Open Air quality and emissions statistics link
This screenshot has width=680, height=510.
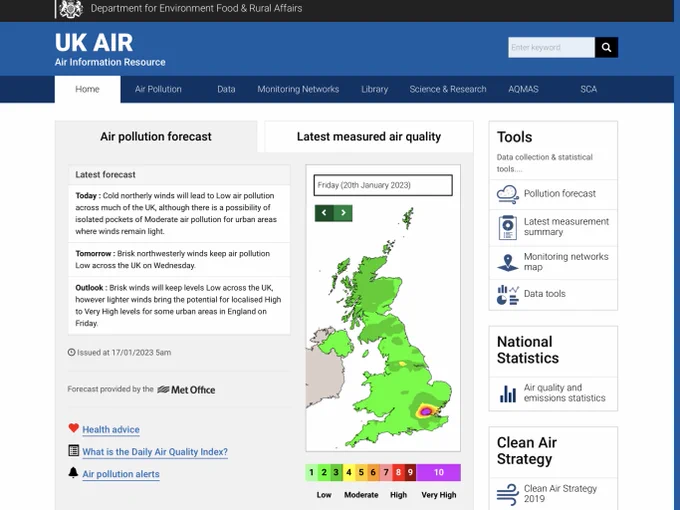click(x=564, y=393)
